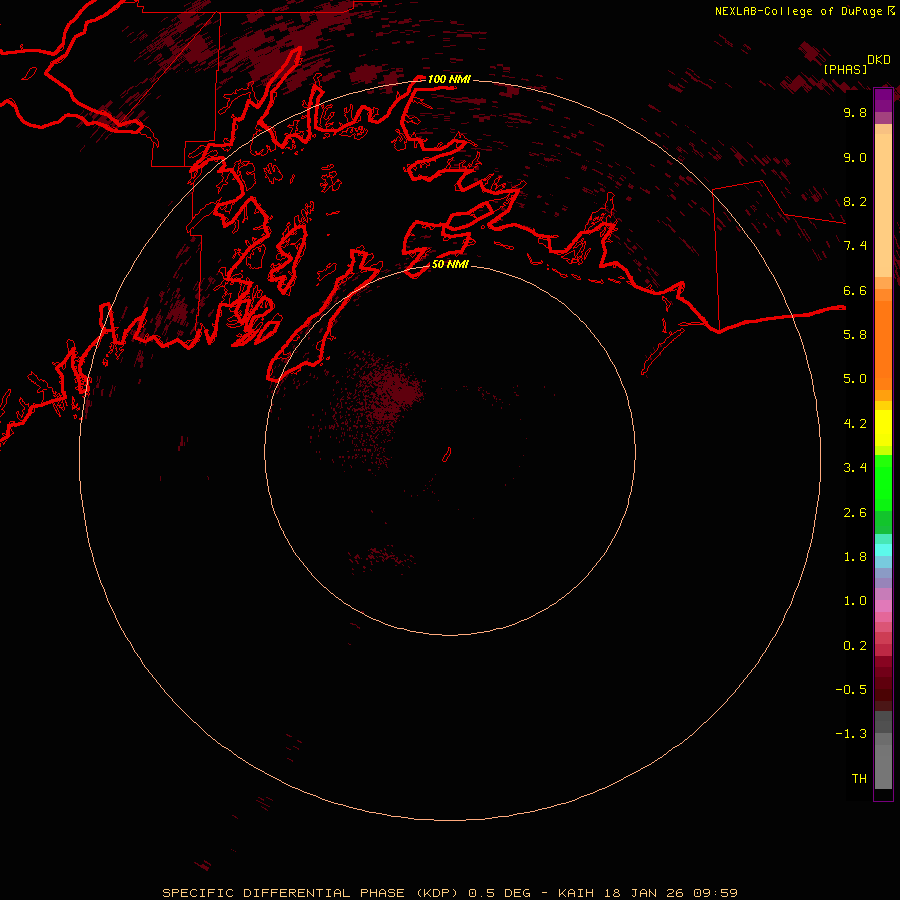
Task: Click the [PHAS] legend unit label
Action: (x=845, y=69)
